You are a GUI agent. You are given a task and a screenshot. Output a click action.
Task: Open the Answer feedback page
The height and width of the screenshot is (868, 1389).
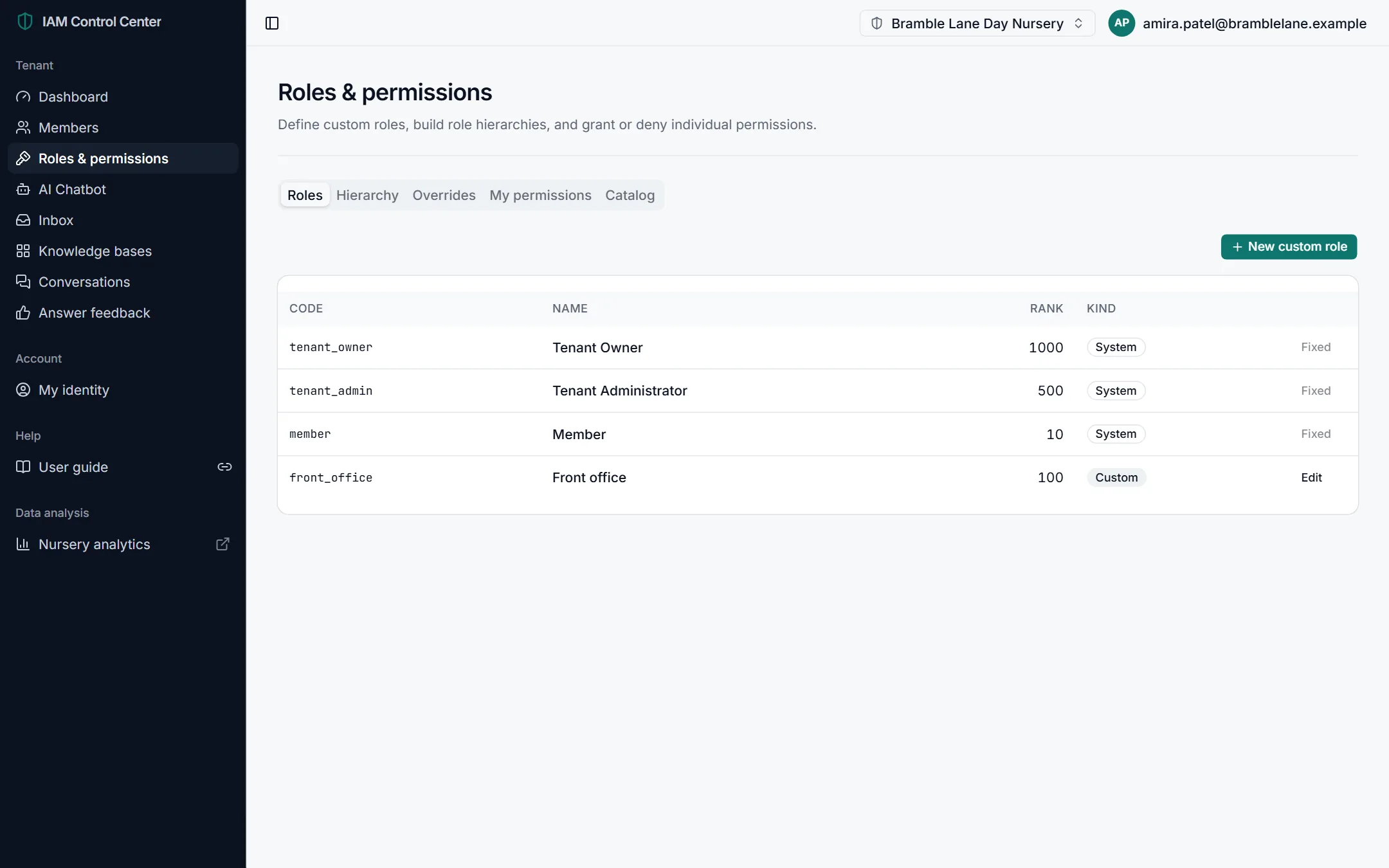(123, 312)
